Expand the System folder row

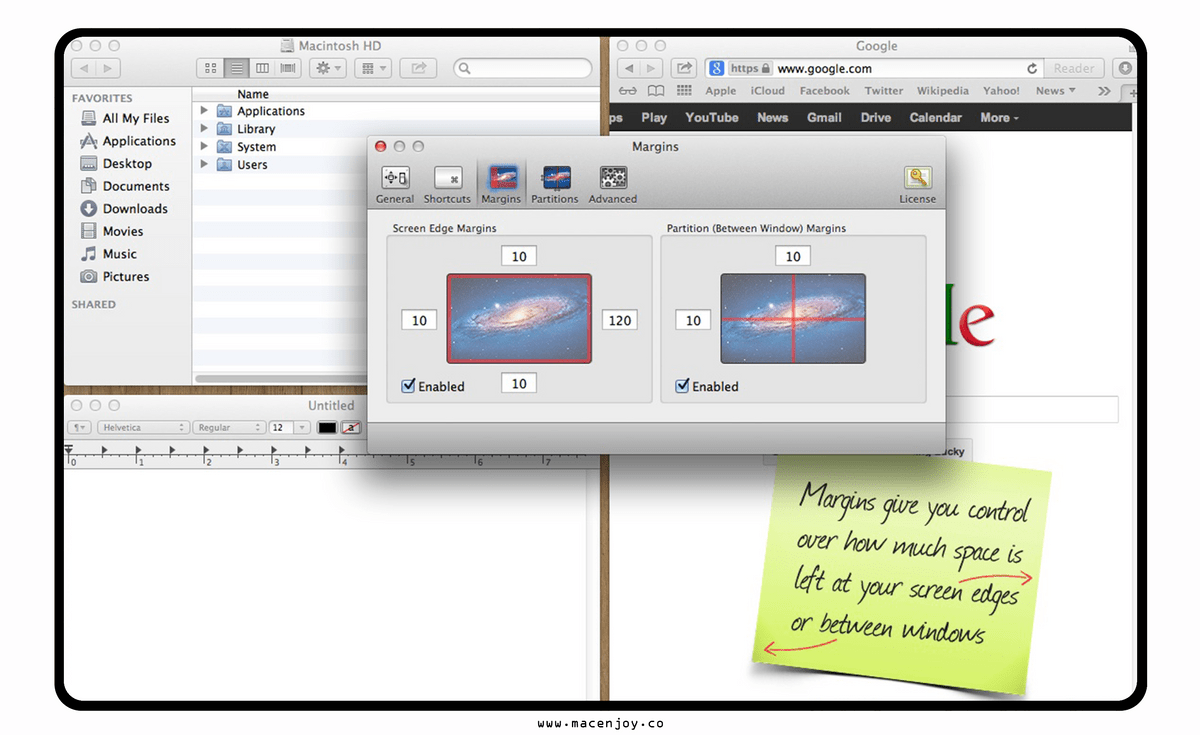pyautogui.click(x=204, y=147)
